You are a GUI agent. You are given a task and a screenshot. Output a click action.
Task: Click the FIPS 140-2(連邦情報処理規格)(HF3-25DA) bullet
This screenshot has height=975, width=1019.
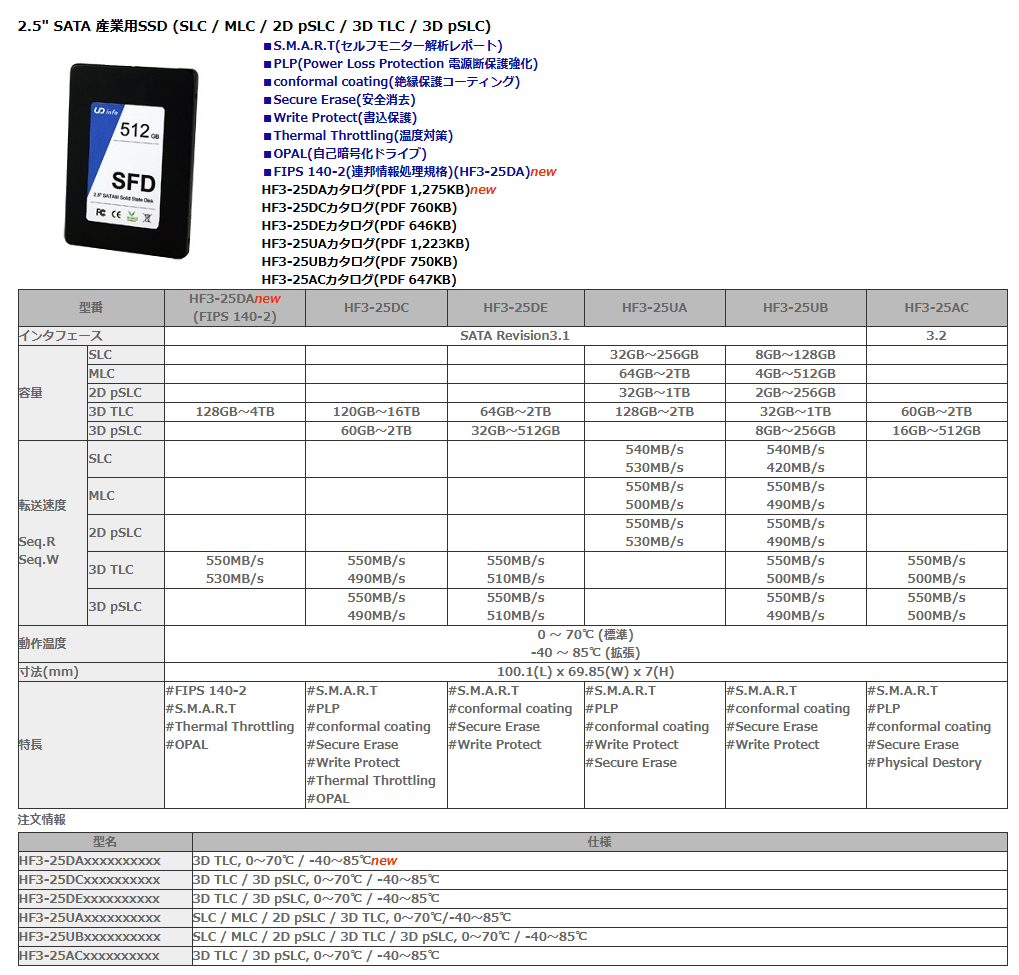point(396,172)
